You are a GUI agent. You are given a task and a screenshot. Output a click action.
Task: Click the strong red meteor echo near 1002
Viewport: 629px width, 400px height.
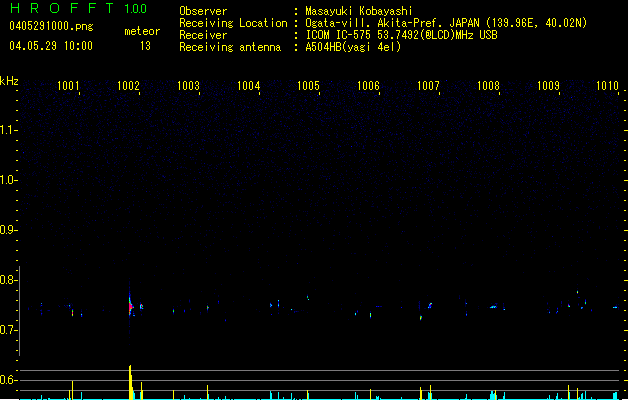[130, 307]
